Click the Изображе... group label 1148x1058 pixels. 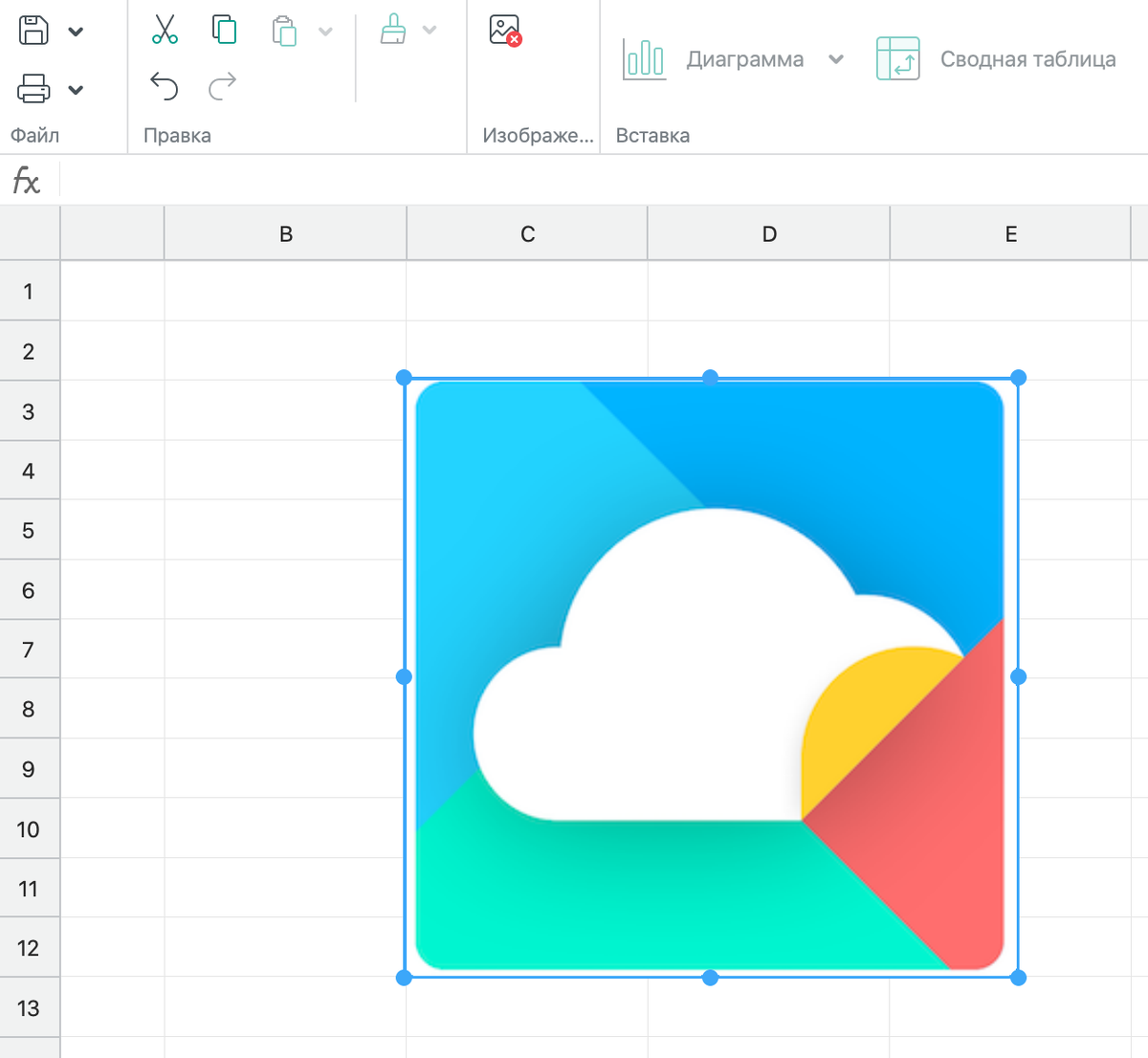pyautogui.click(x=539, y=135)
